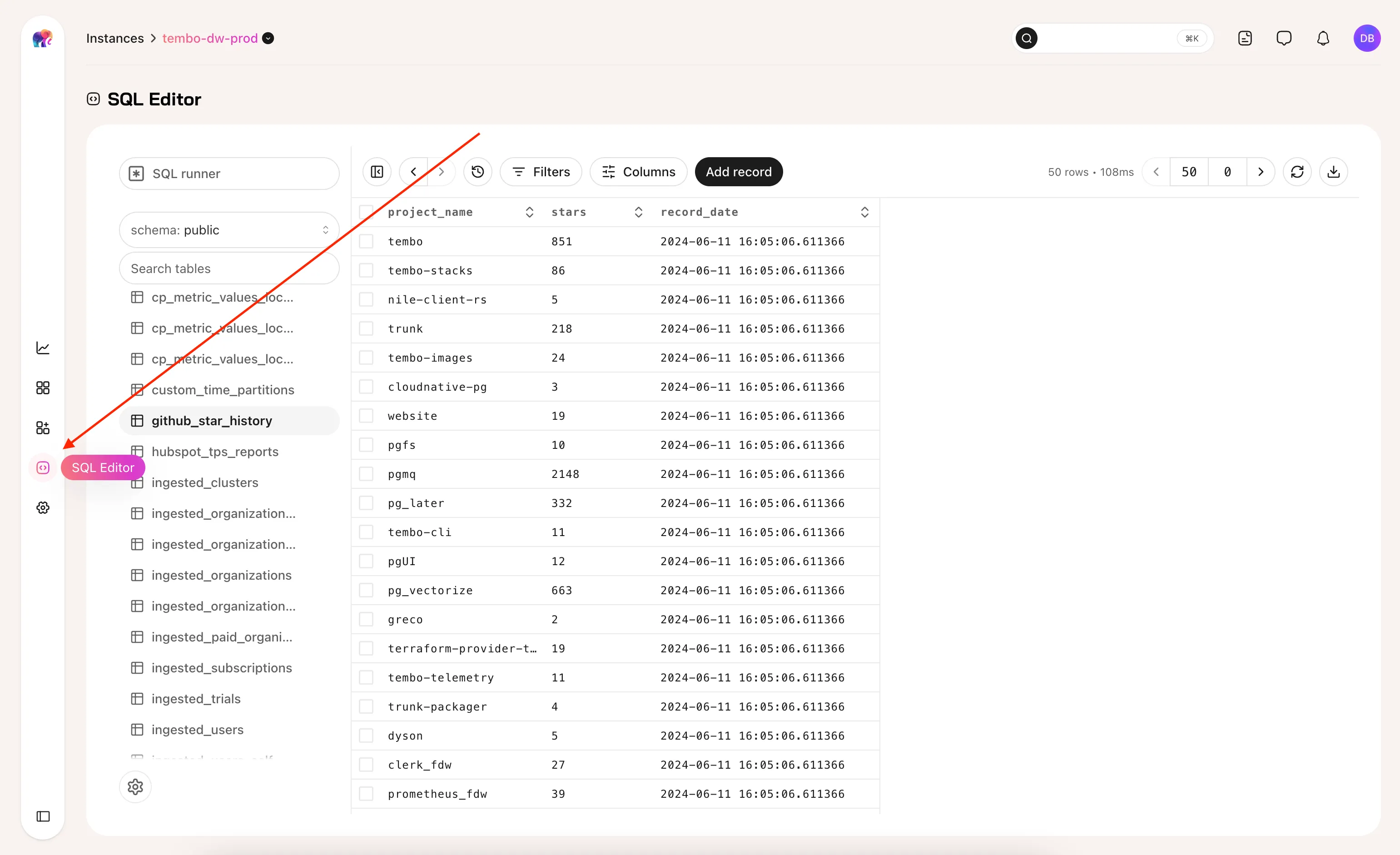The height and width of the screenshot is (855, 1400).
Task: Select the pgmq row checkbox
Action: pos(367,474)
